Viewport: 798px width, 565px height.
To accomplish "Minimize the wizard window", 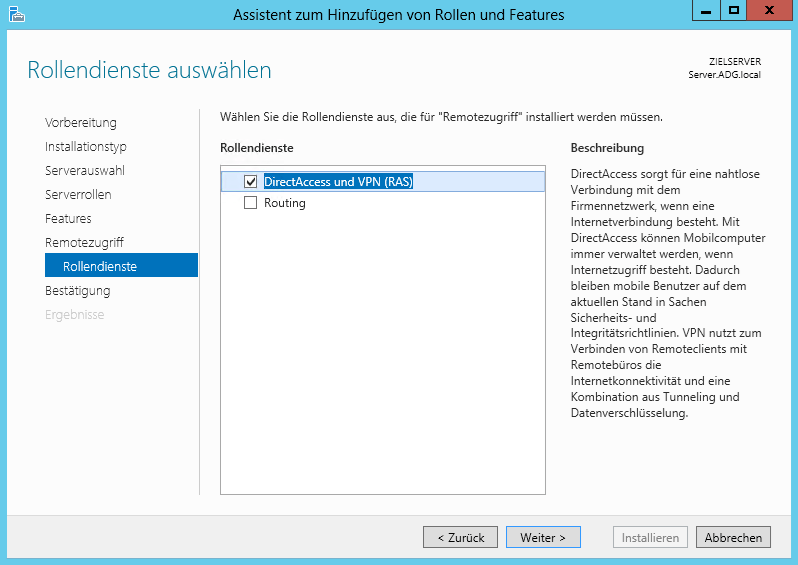I will tap(706, 11).
